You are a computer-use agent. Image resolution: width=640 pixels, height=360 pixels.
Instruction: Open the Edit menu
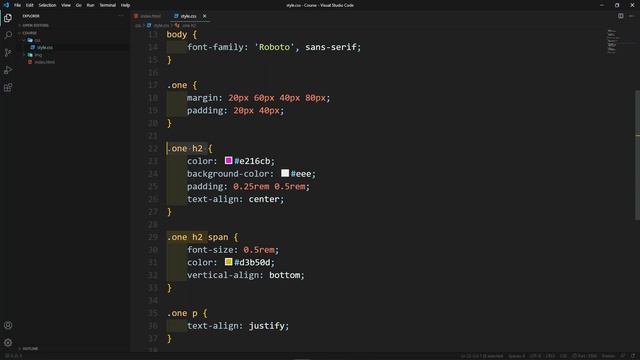coord(30,5)
